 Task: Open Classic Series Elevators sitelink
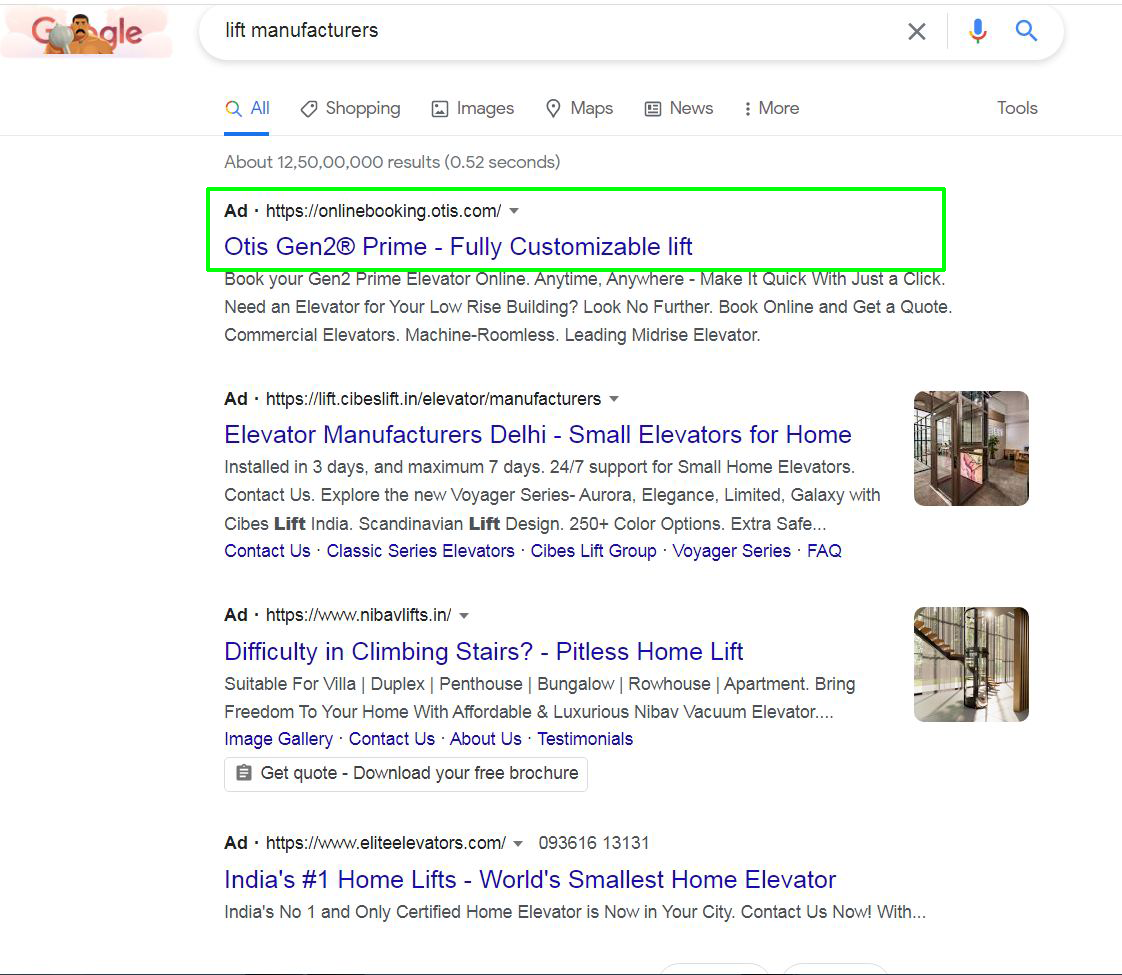coord(420,551)
